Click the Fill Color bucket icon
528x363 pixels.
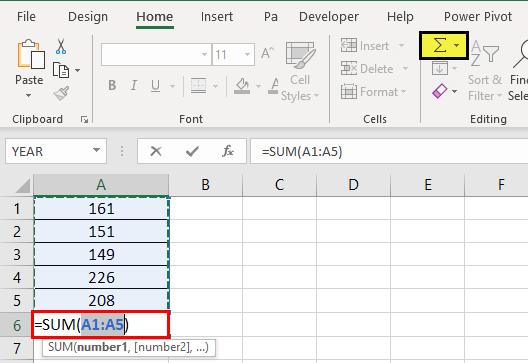click(242, 86)
